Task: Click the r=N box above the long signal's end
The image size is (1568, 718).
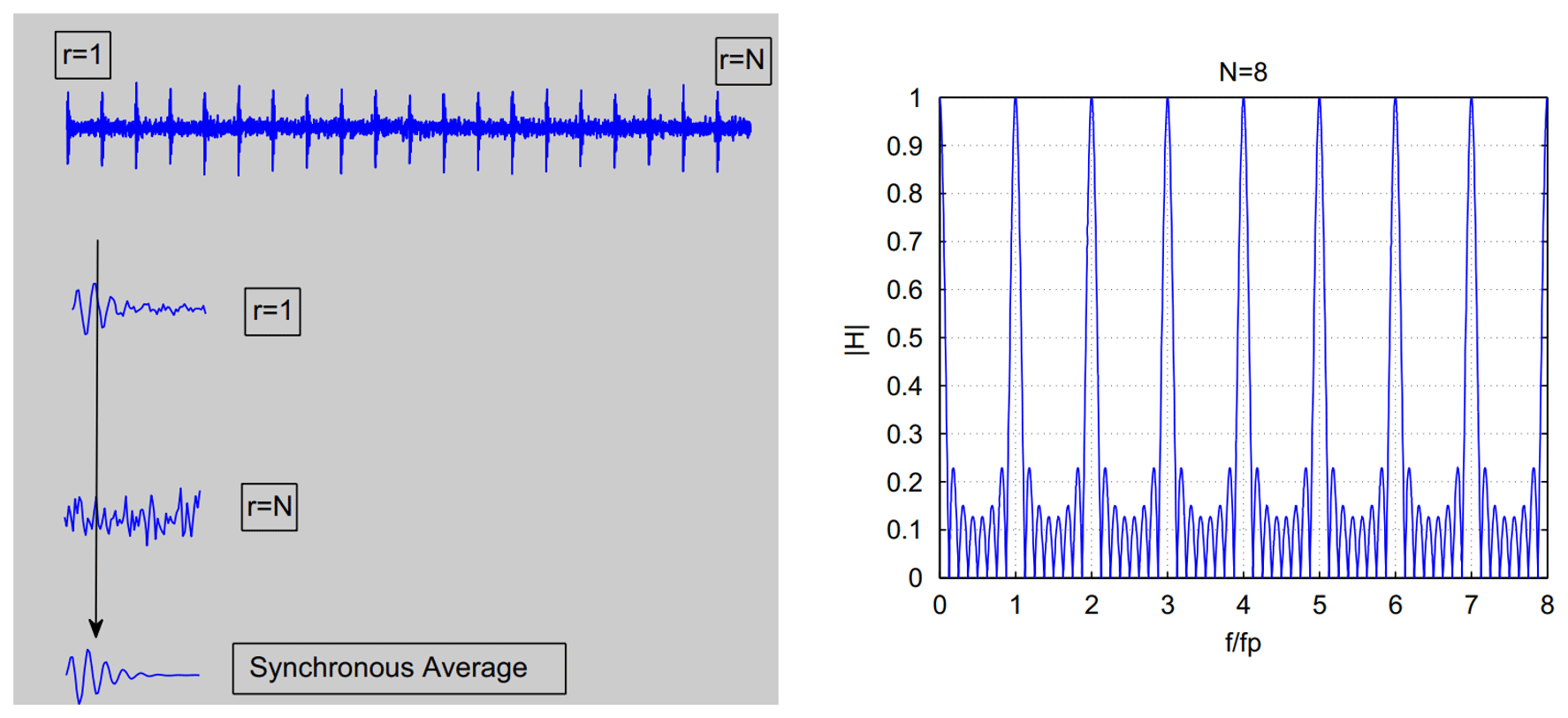Action: [x=742, y=60]
